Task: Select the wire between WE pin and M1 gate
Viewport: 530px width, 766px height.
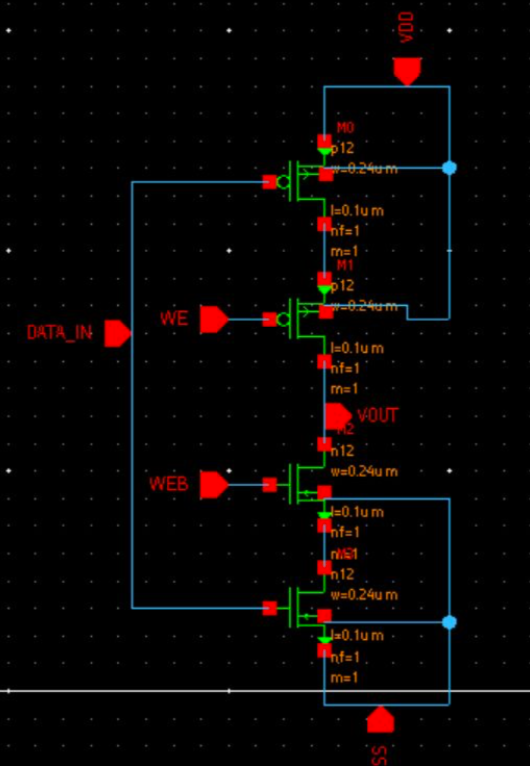Action: tap(246, 319)
